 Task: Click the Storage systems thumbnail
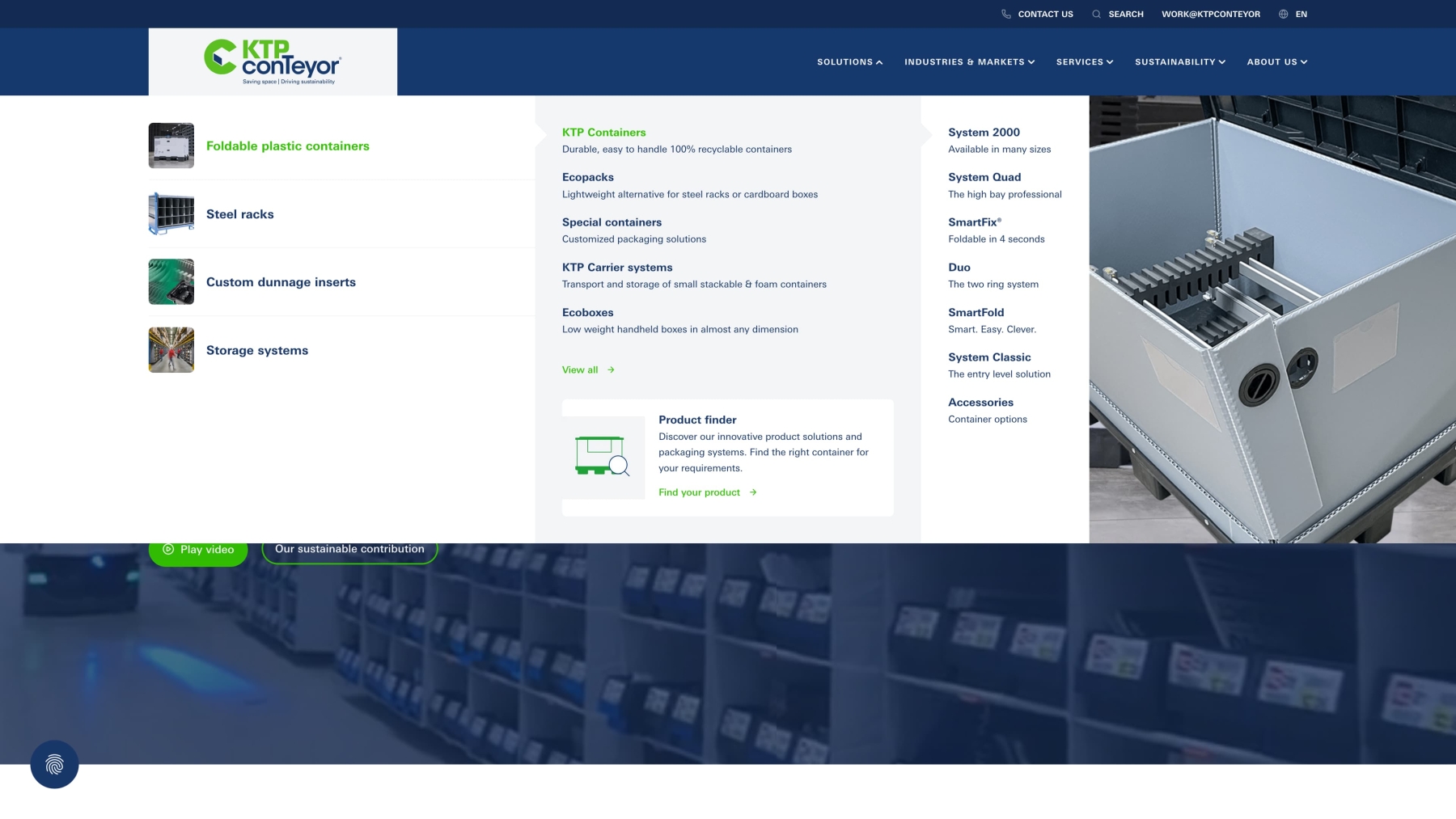(170, 349)
